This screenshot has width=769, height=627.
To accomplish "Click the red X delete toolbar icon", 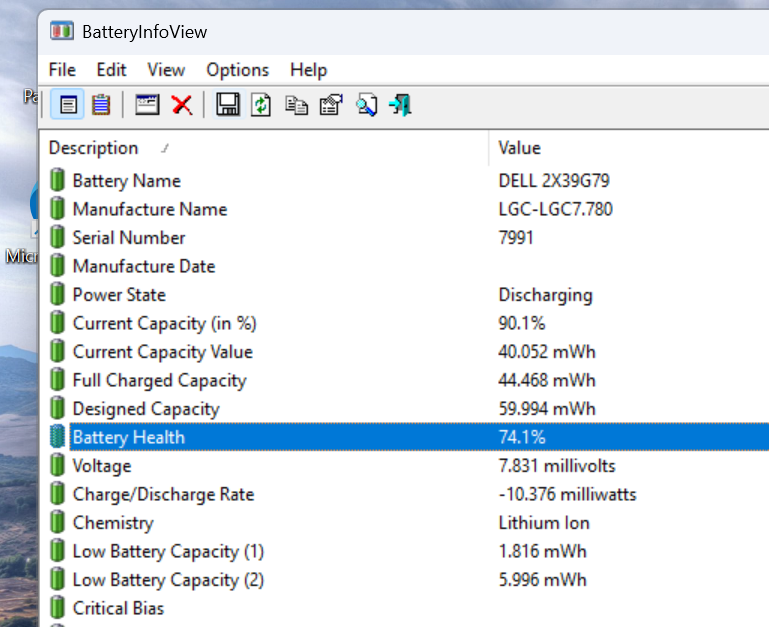I will pos(182,105).
